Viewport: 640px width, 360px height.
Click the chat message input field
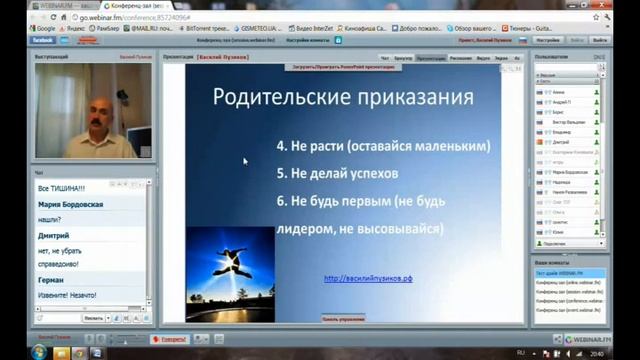[x=61, y=318]
